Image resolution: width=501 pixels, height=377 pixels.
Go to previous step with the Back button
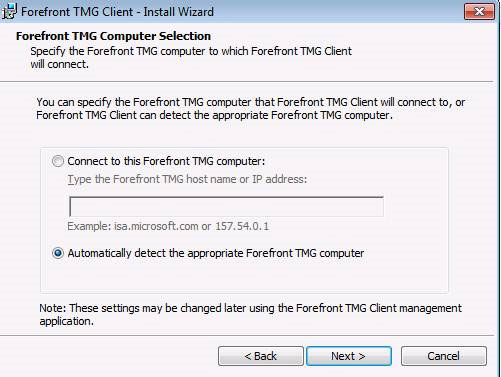click(x=261, y=356)
